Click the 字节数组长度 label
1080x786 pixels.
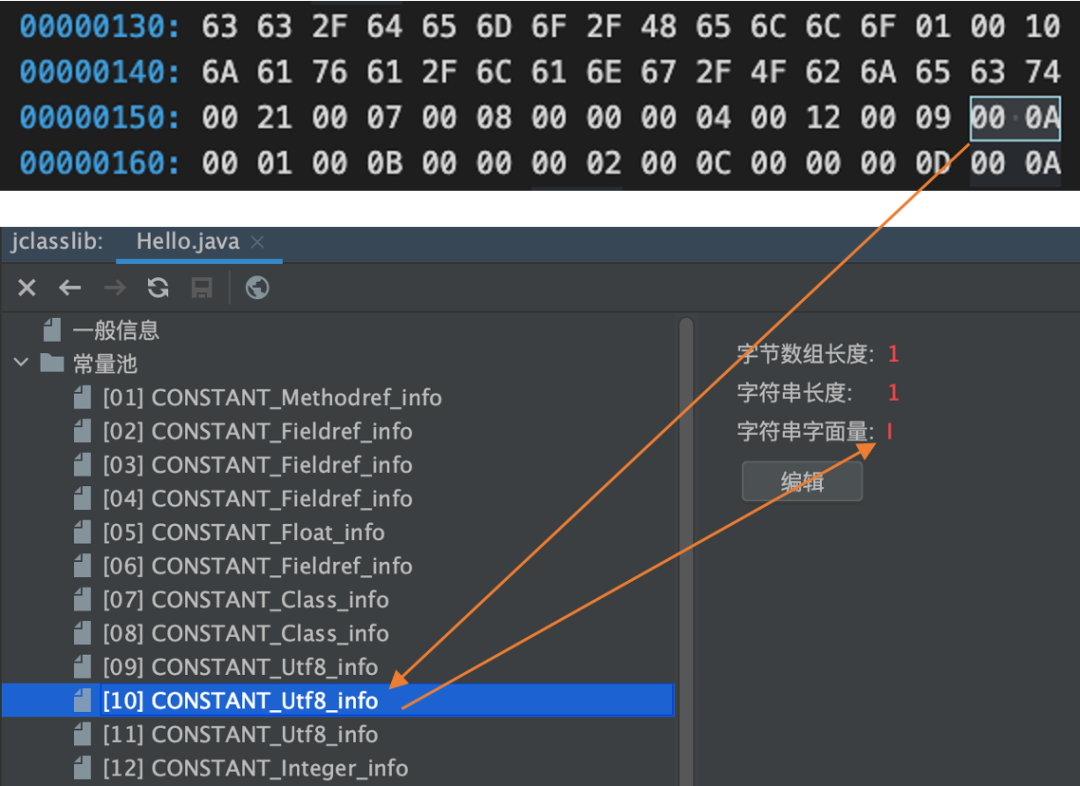click(x=805, y=354)
